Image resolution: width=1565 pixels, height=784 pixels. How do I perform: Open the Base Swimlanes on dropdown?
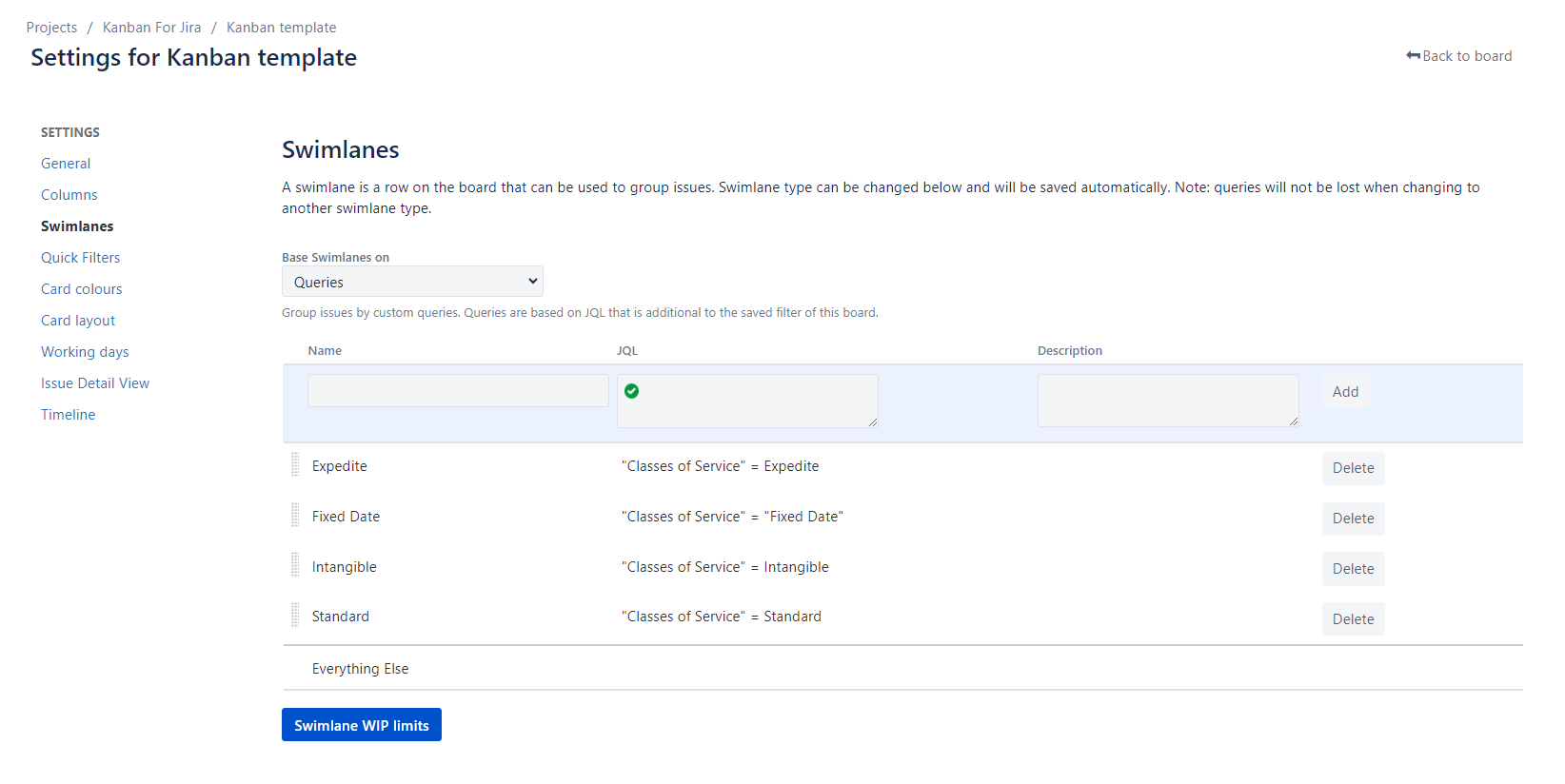click(412, 282)
